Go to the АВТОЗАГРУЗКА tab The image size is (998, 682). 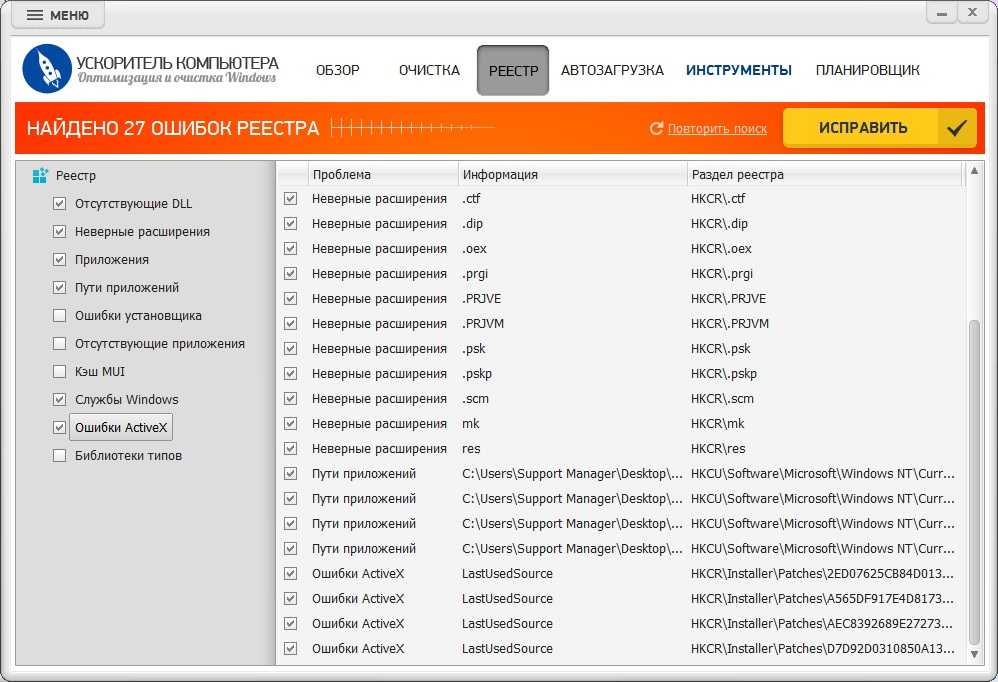tap(612, 70)
